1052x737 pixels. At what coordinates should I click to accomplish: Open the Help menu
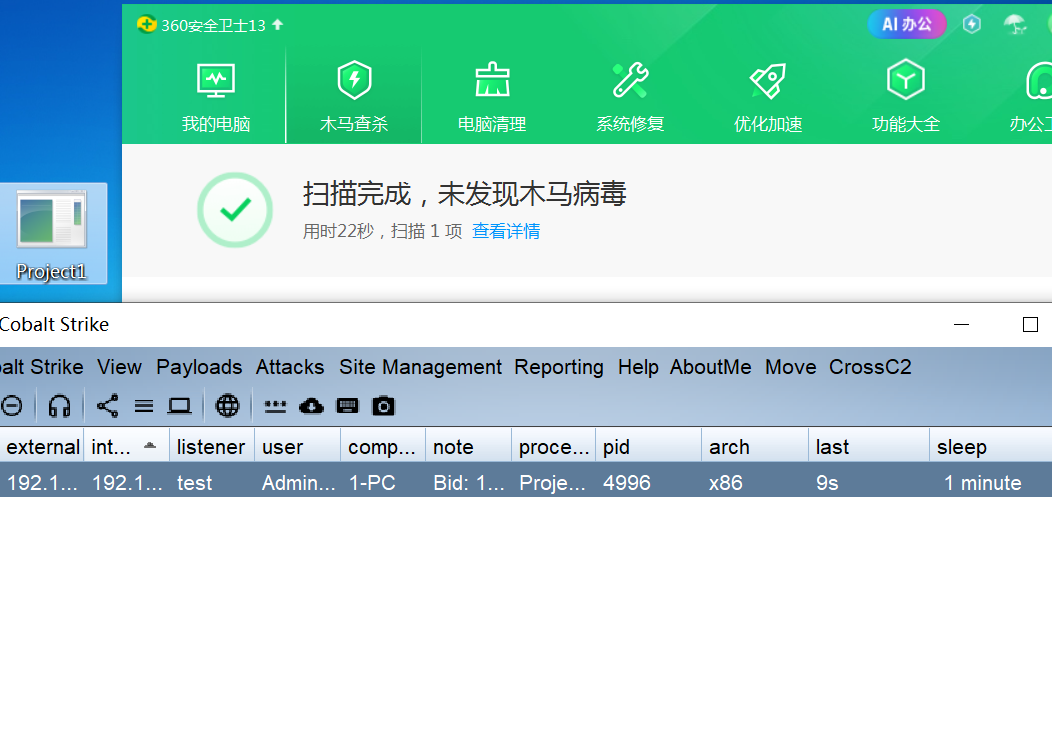[638, 367]
